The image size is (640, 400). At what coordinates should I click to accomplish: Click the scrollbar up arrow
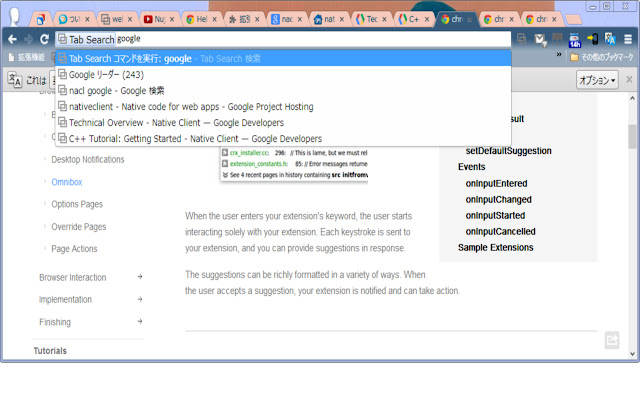tap(632, 98)
